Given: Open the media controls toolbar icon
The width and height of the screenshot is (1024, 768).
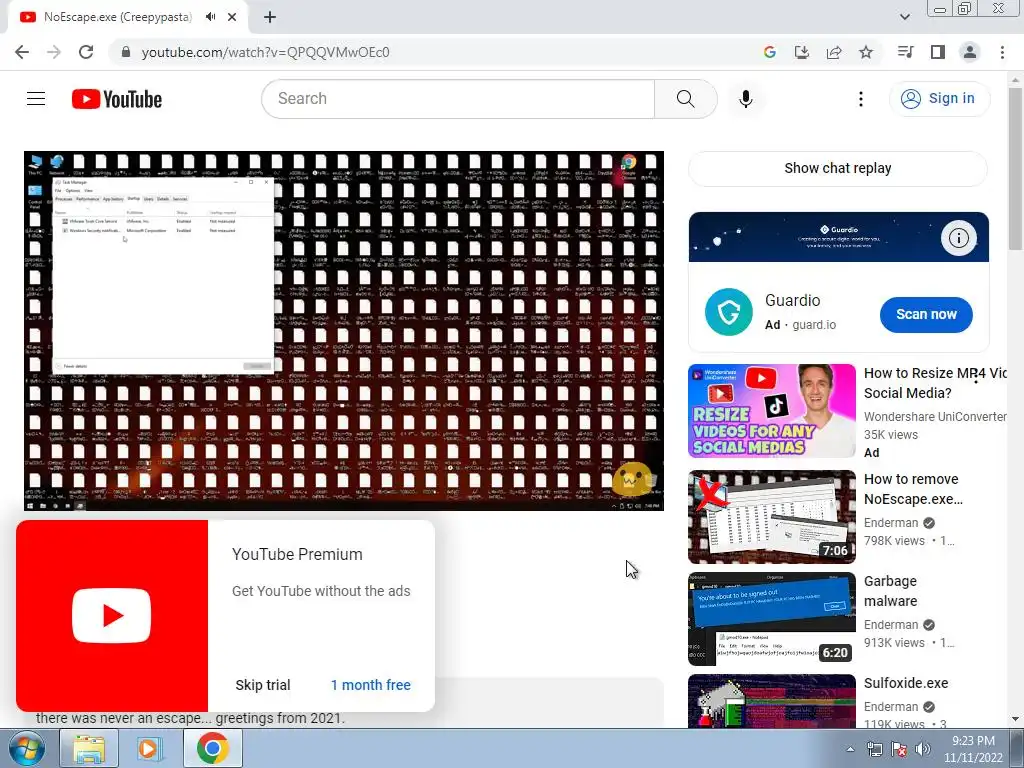Looking at the screenshot, I should (x=905, y=52).
